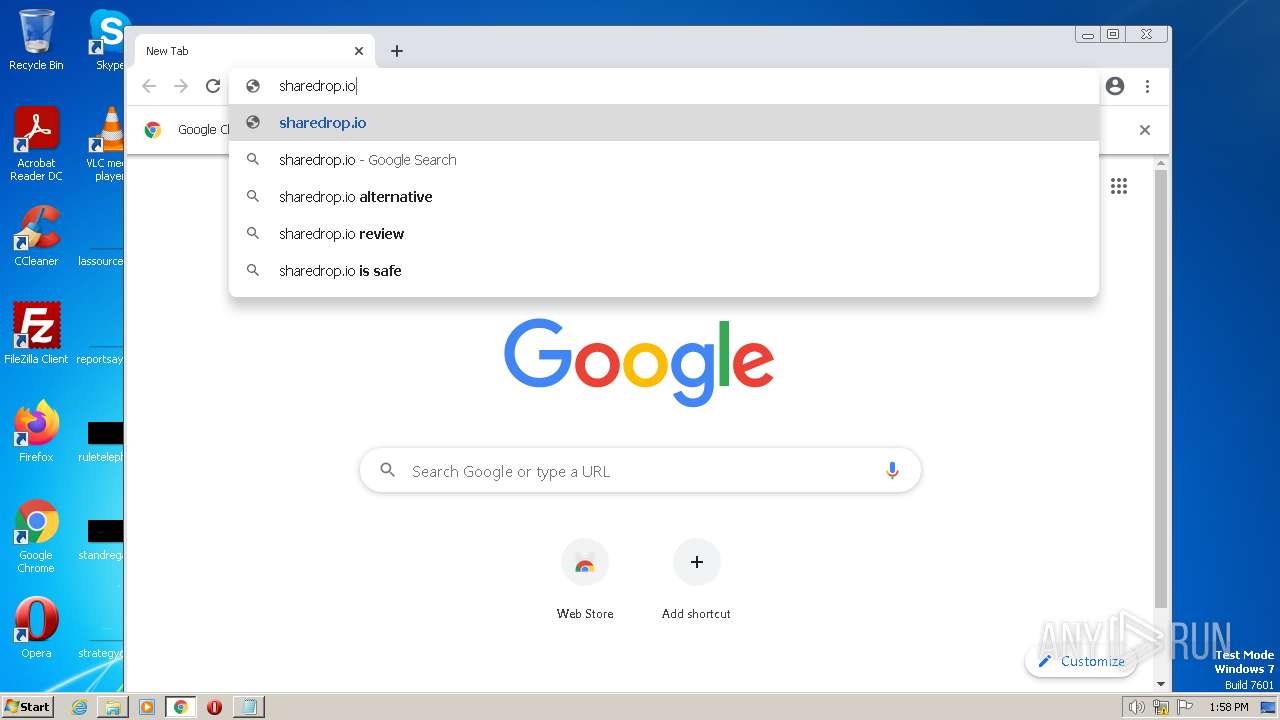Reload the current page
1280x720 pixels.
click(x=213, y=86)
